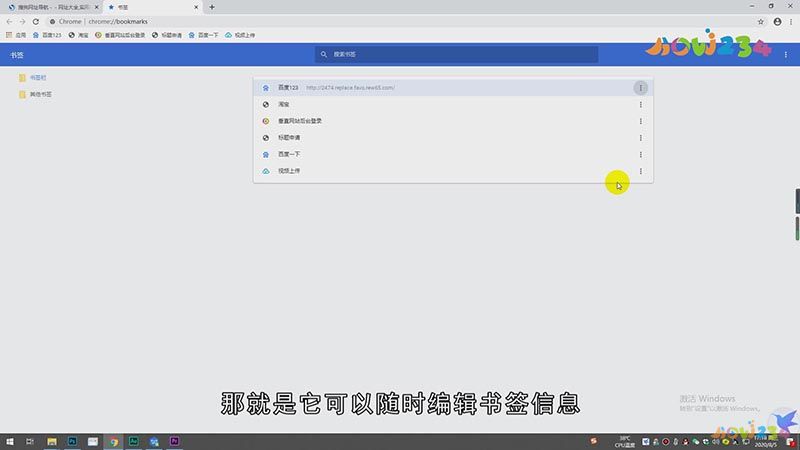Select the 视频上传 bookmark in the list

pyautogui.click(x=453, y=171)
